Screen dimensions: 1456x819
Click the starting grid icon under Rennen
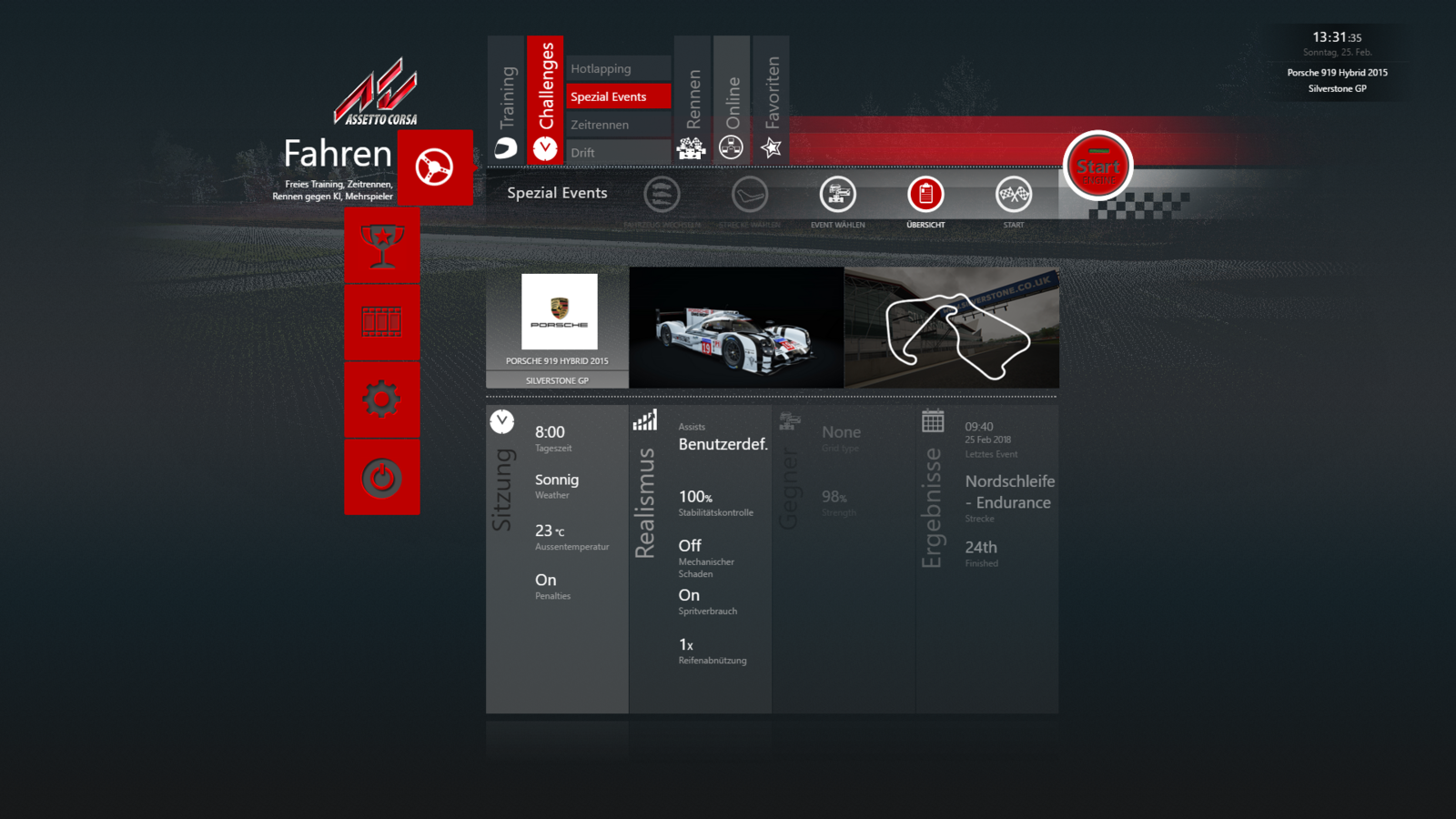tap(692, 148)
